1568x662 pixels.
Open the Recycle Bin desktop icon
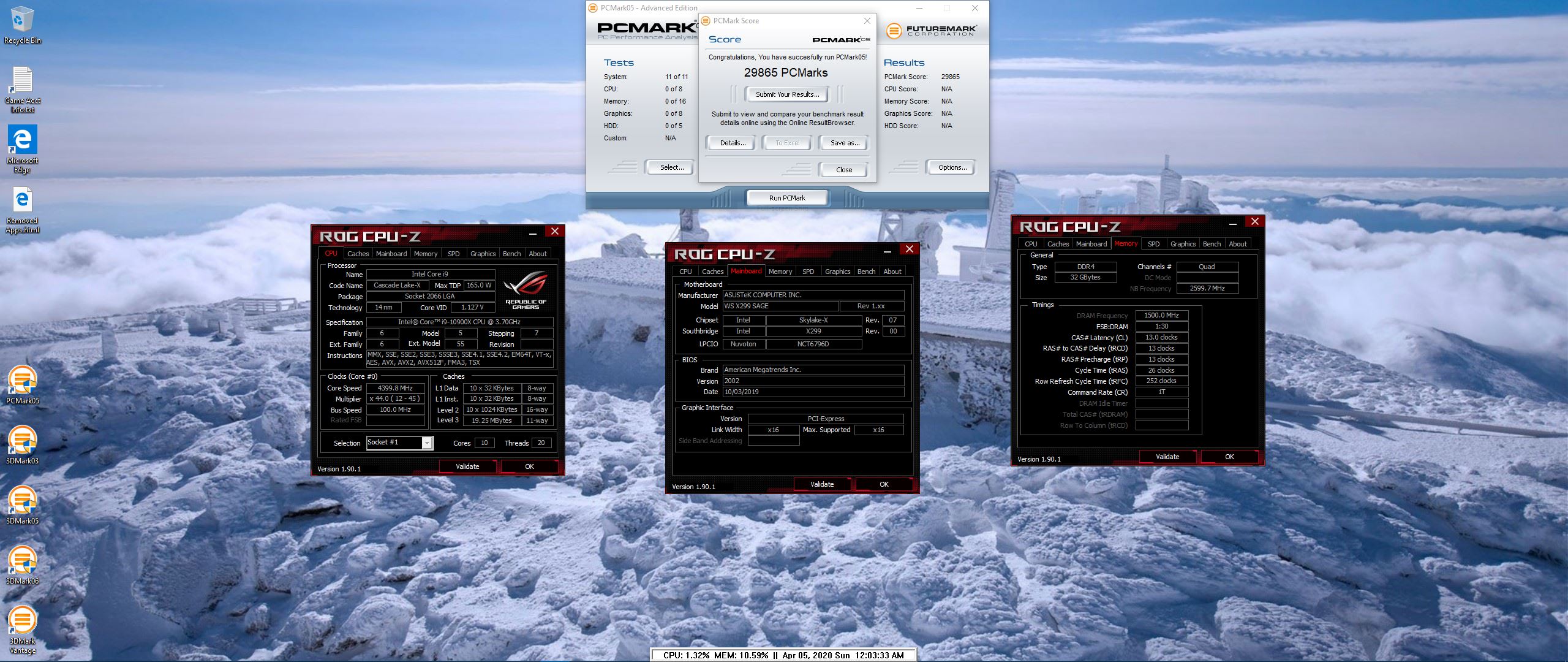click(x=22, y=26)
